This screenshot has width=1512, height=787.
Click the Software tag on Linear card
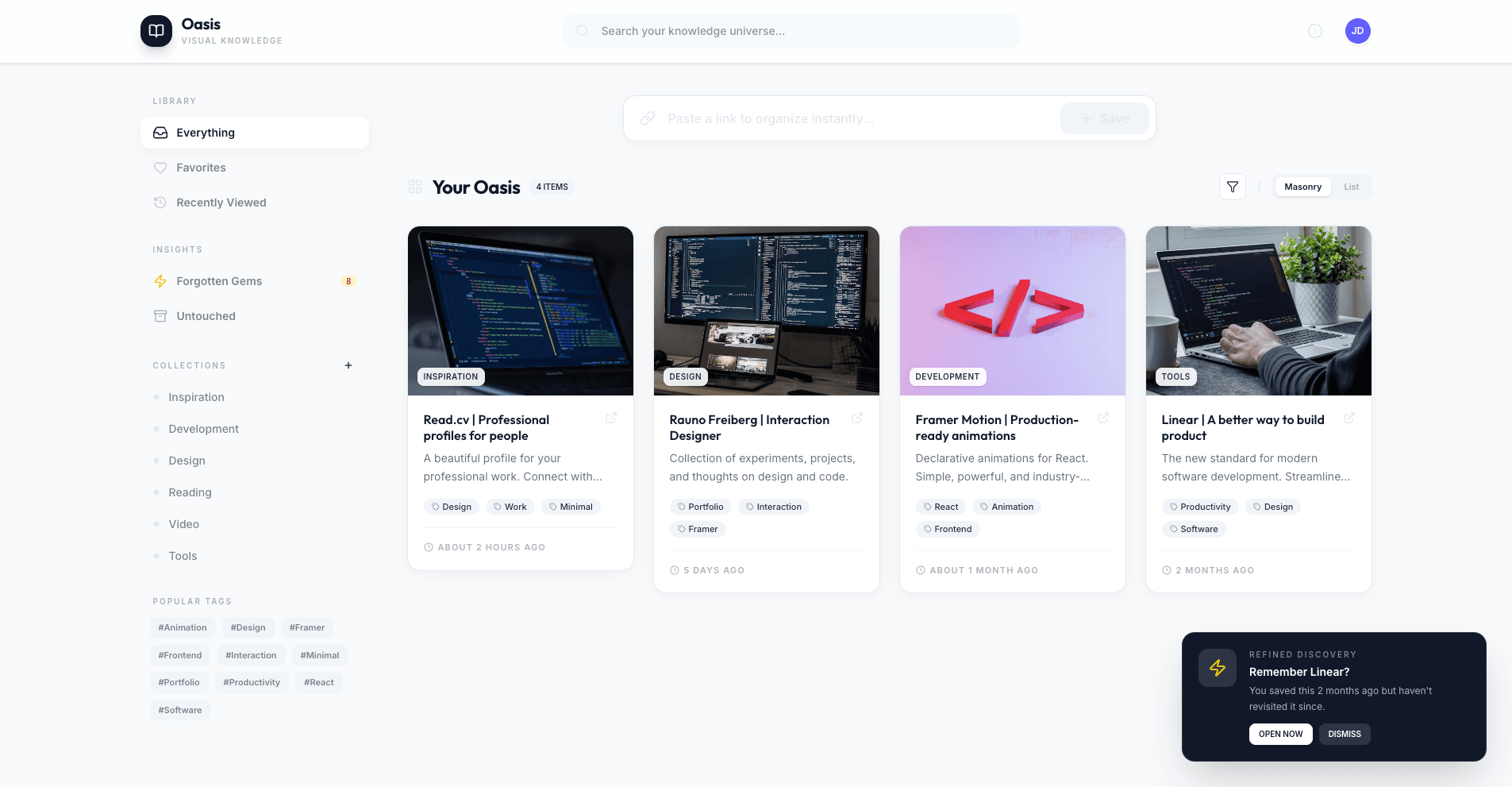click(1194, 529)
